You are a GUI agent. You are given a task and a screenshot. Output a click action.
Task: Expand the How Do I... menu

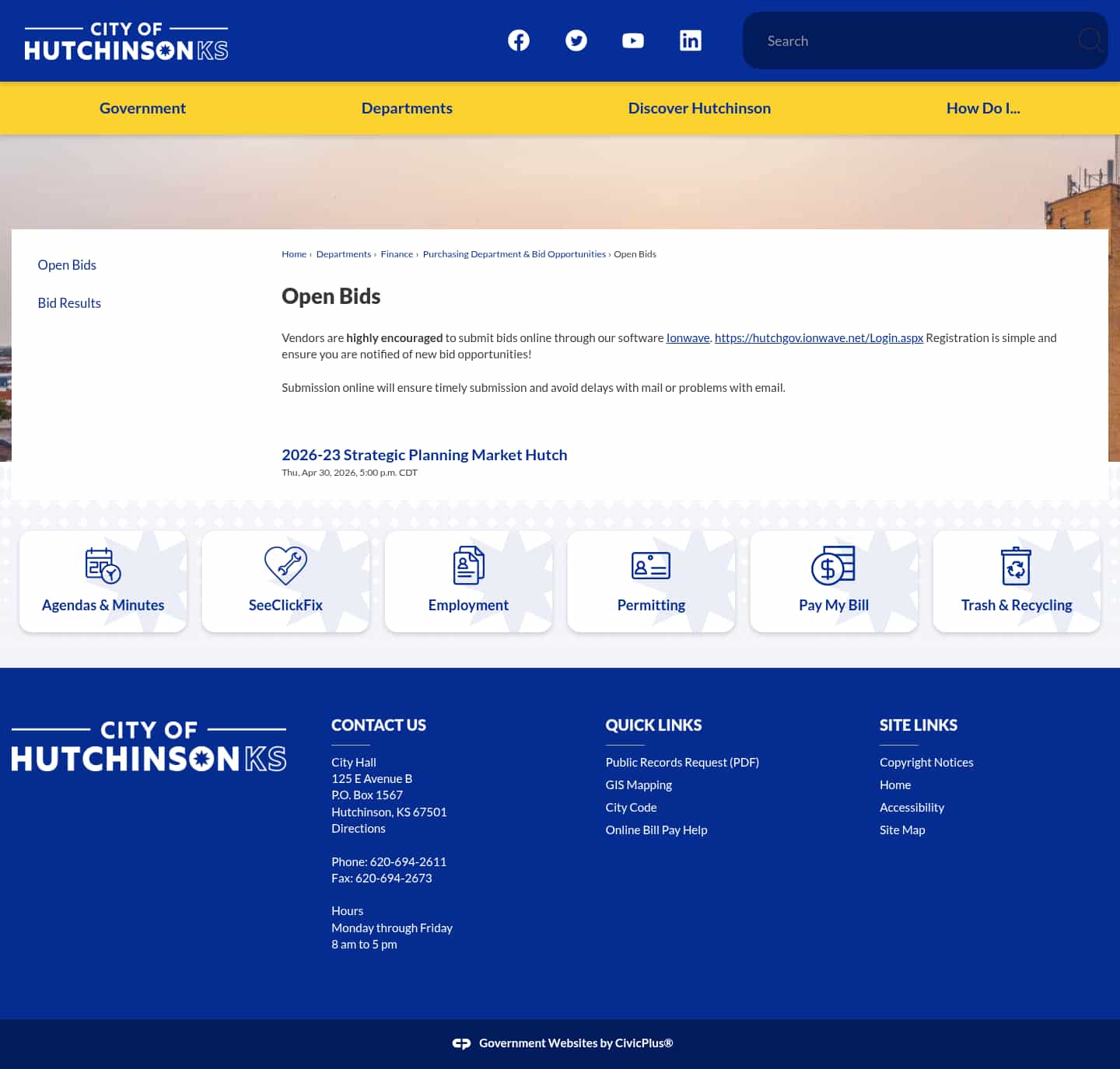point(983,108)
